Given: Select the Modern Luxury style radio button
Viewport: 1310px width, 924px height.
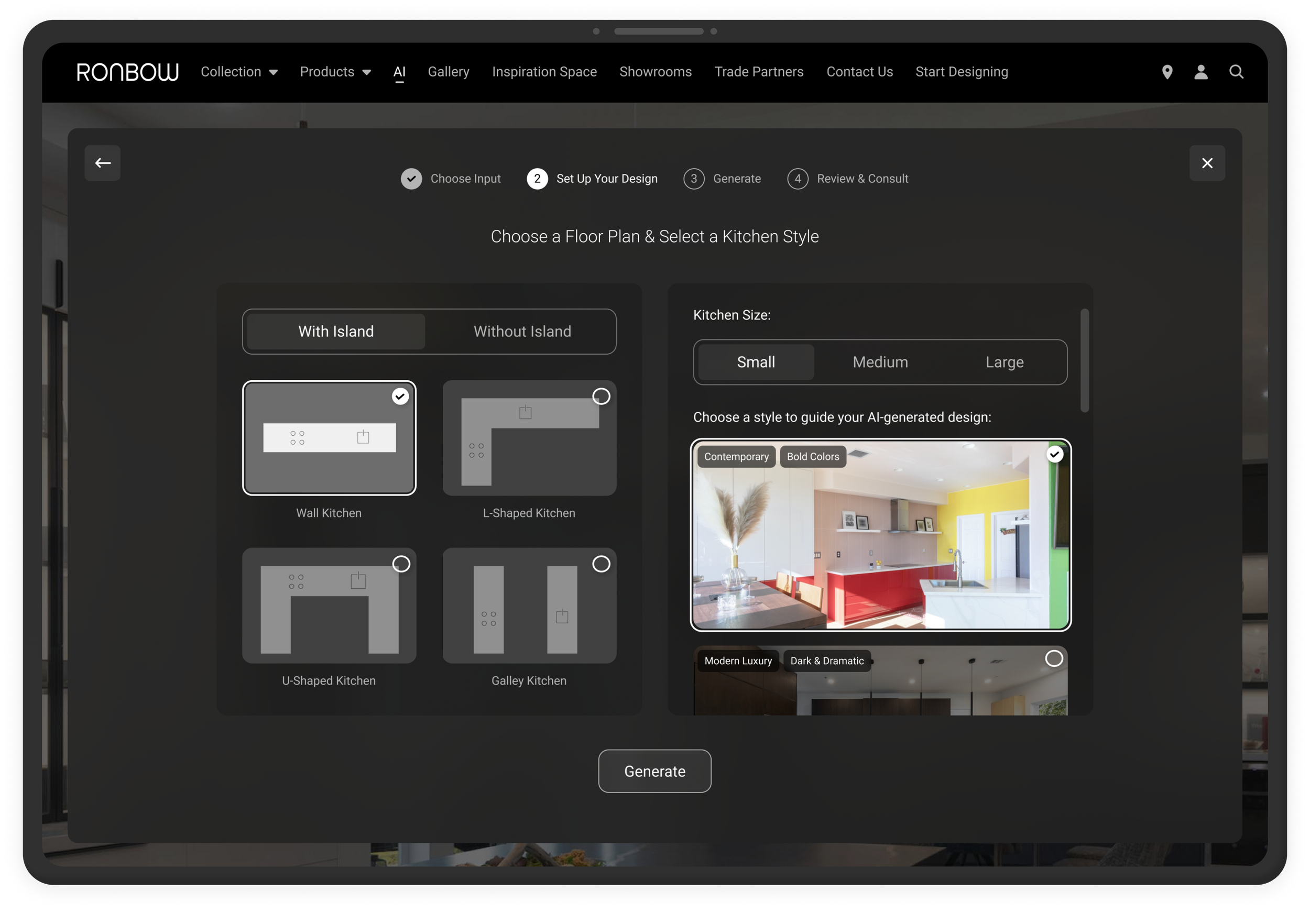Looking at the screenshot, I should click(1053, 659).
